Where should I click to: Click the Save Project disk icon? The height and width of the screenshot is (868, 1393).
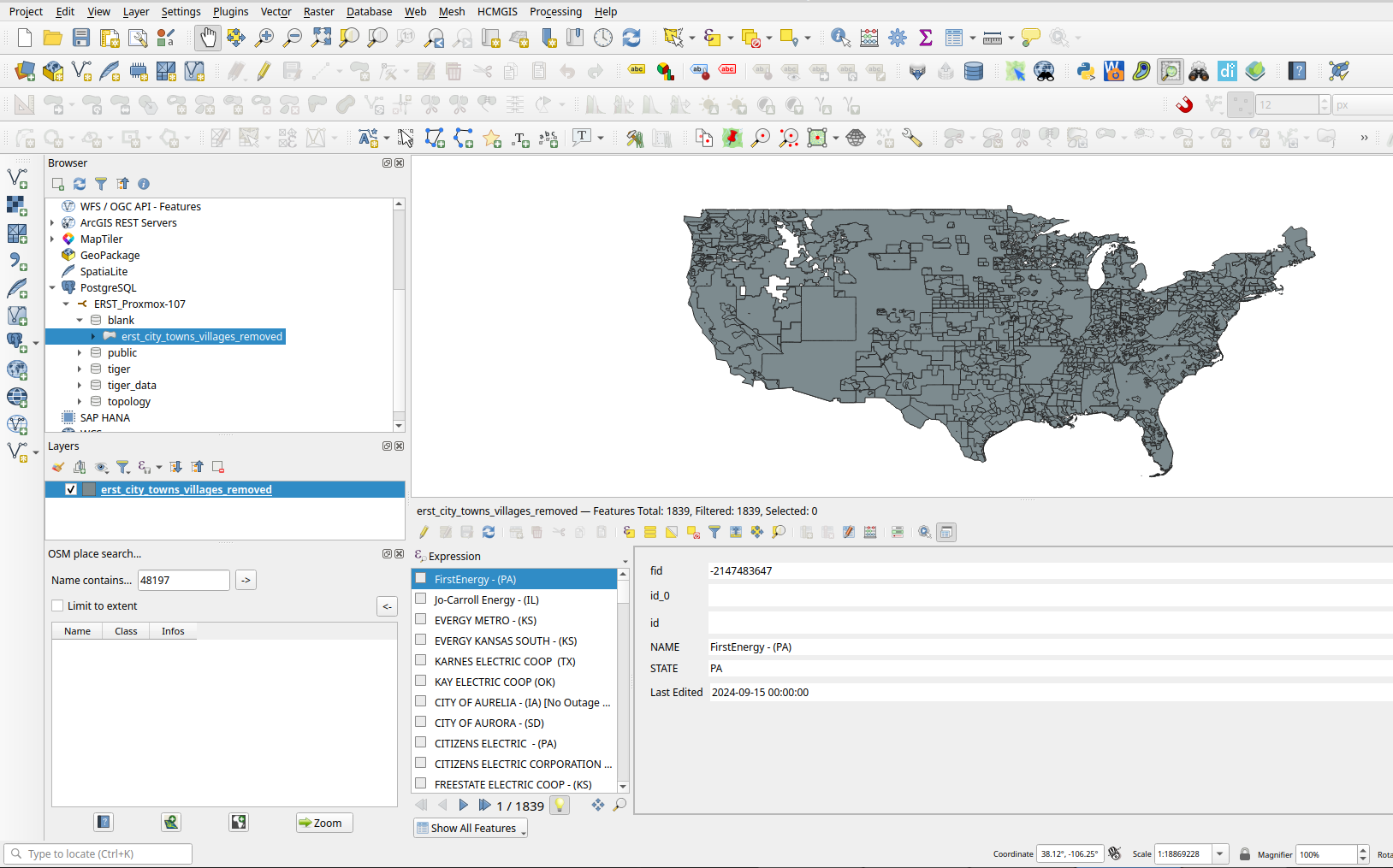coord(81,38)
